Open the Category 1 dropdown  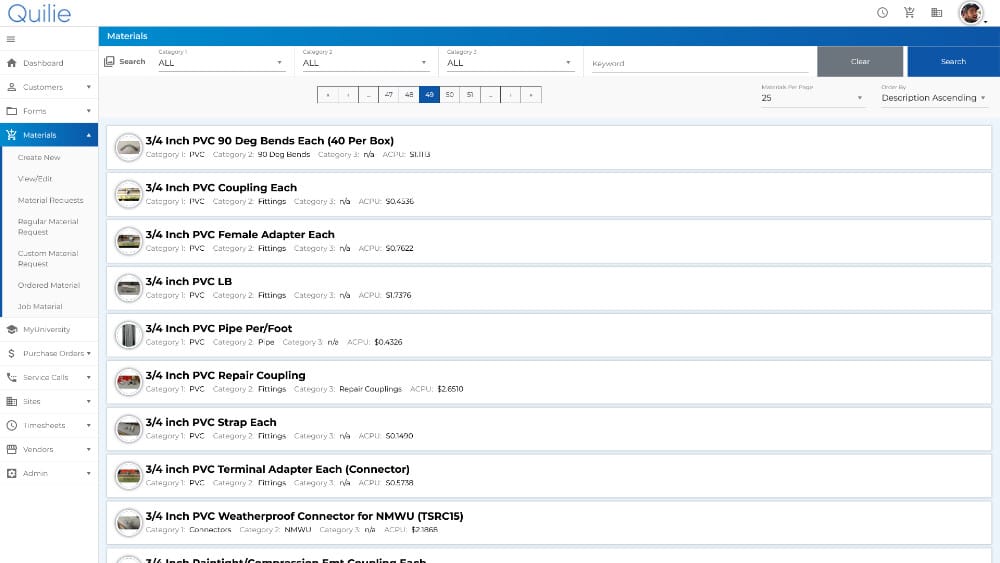point(221,62)
